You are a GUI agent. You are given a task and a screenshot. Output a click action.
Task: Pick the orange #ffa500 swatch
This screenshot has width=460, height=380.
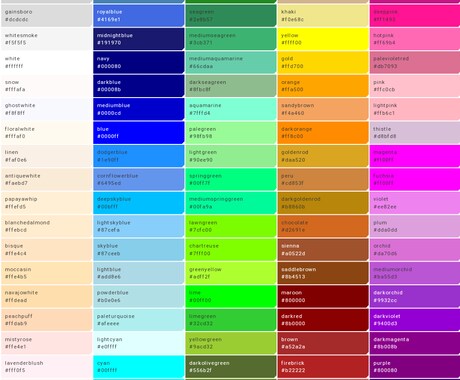tap(323, 86)
